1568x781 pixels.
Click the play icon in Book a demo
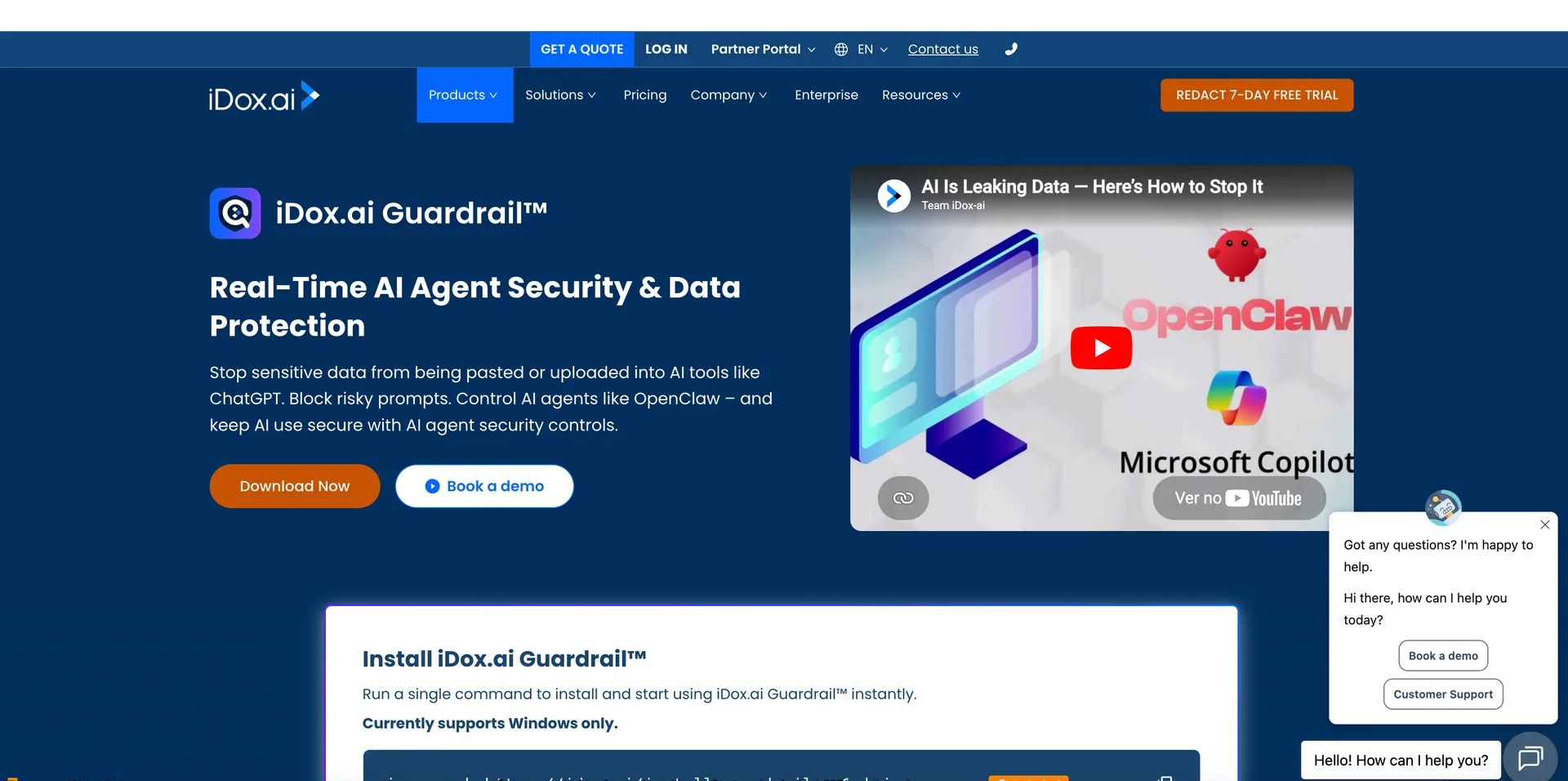coord(432,486)
